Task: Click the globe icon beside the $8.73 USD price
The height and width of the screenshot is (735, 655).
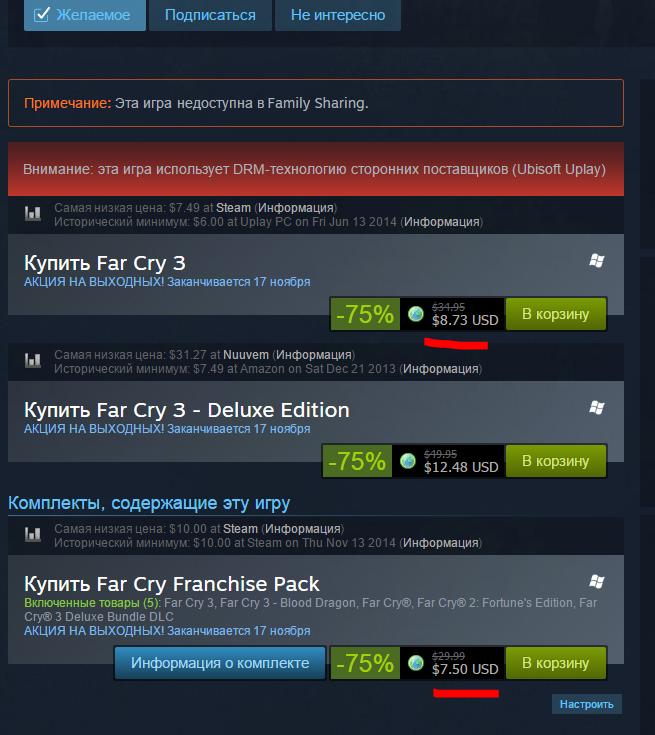Action: pos(415,314)
